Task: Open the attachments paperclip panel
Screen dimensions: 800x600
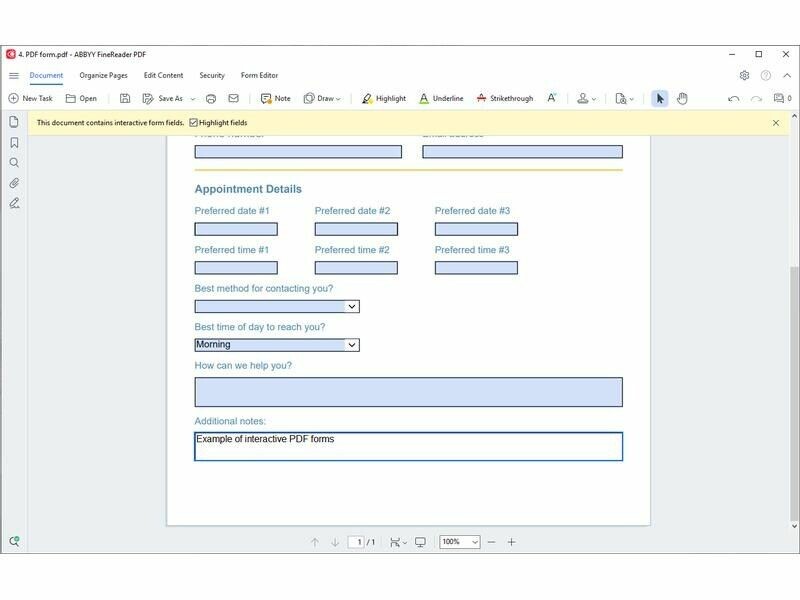Action: 14,183
